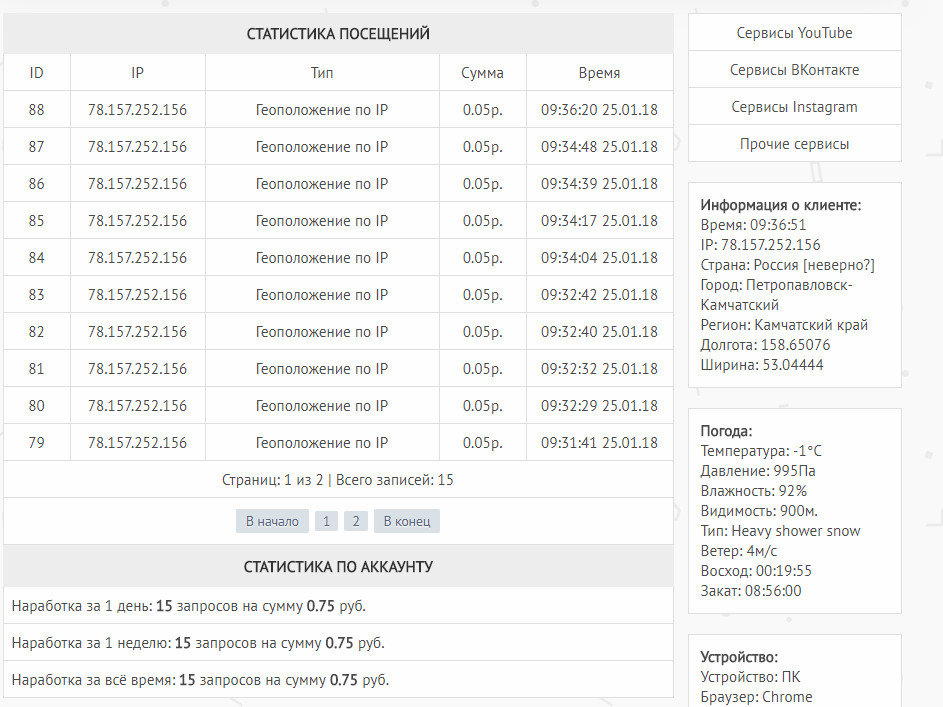Click the Время column header
943x707 pixels.
[x=599, y=73]
